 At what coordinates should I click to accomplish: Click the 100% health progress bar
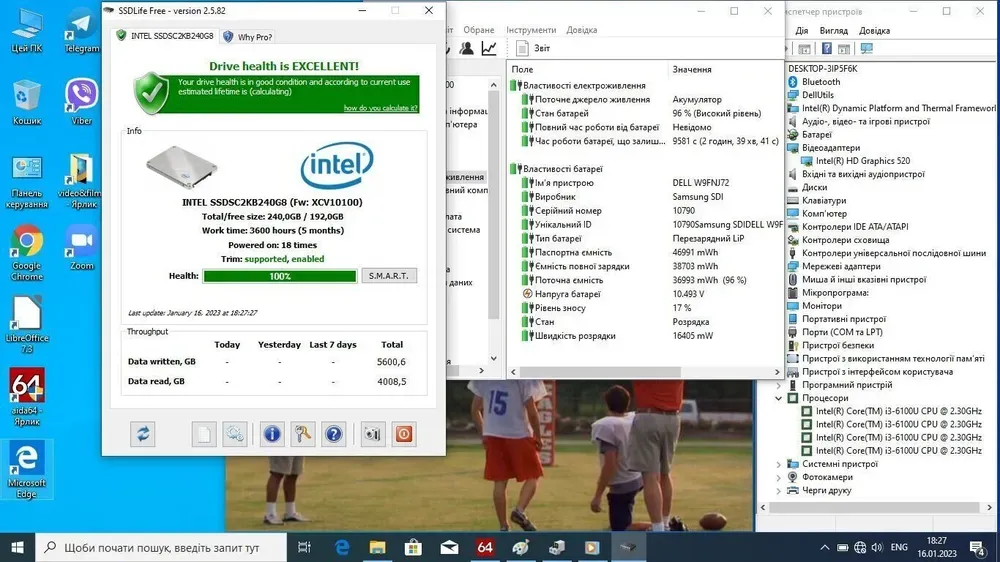pos(279,276)
